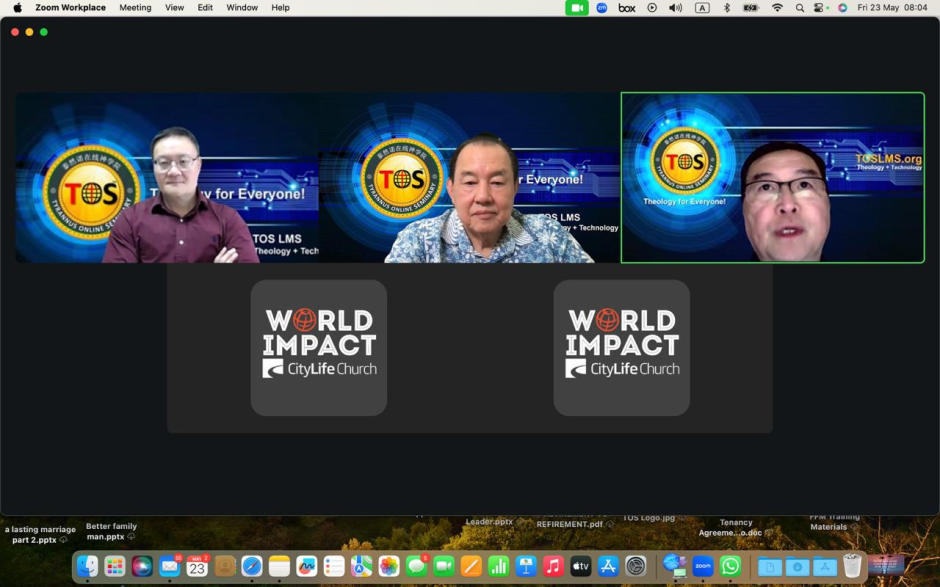Open the Window menu
This screenshot has width=940, height=587.
tap(242, 8)
